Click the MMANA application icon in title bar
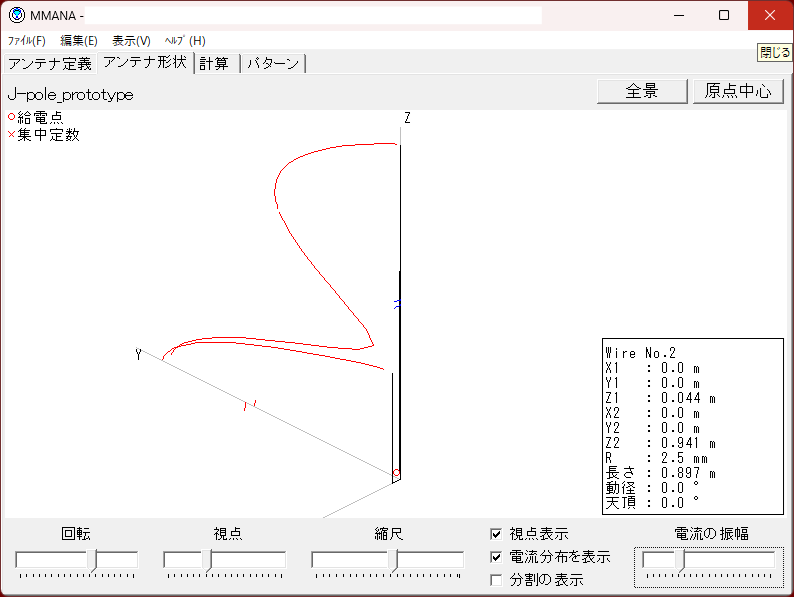Screen dimensions: 794x597 (x=17, y=15)
